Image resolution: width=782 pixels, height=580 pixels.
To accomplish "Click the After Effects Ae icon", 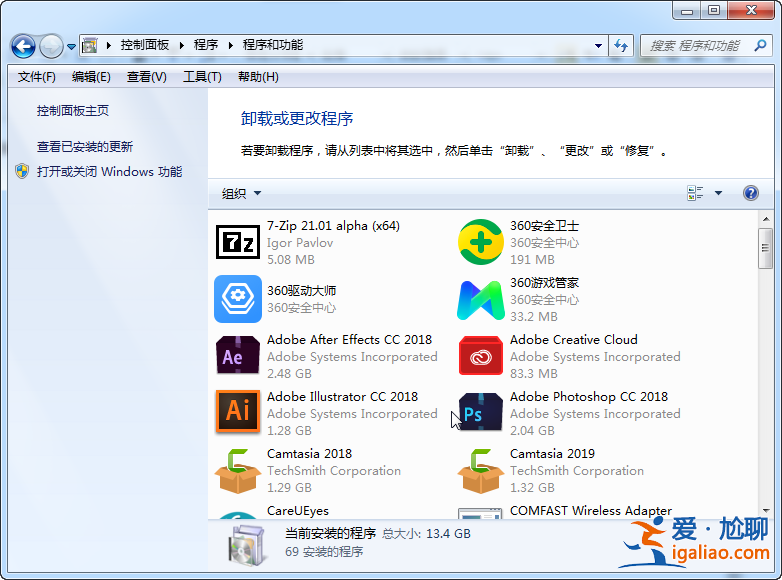I will tap(237, 356).
